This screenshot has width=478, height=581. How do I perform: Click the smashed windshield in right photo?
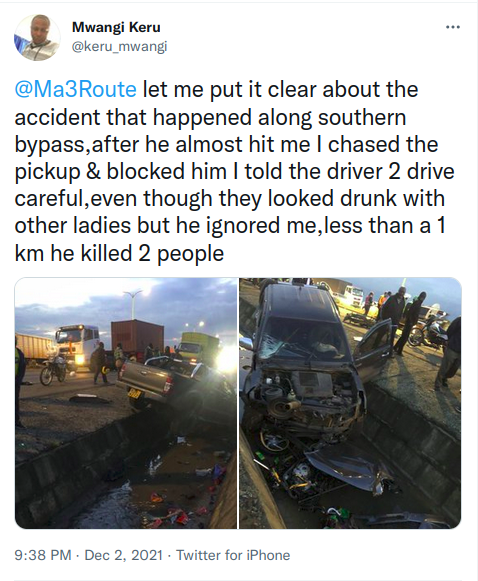pyautogui.click(x=302, y=341)
